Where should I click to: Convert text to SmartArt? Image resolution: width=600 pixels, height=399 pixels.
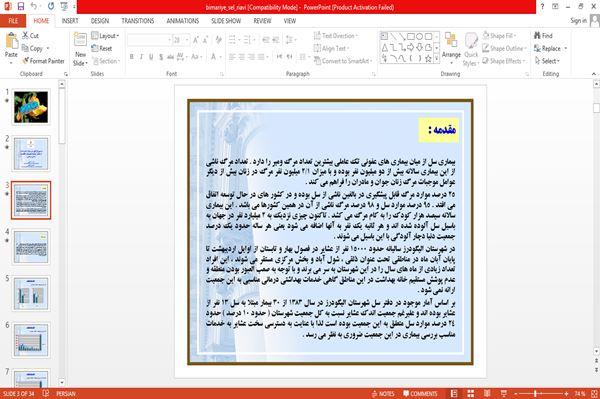pyautogui.click(x=343, y=61)
